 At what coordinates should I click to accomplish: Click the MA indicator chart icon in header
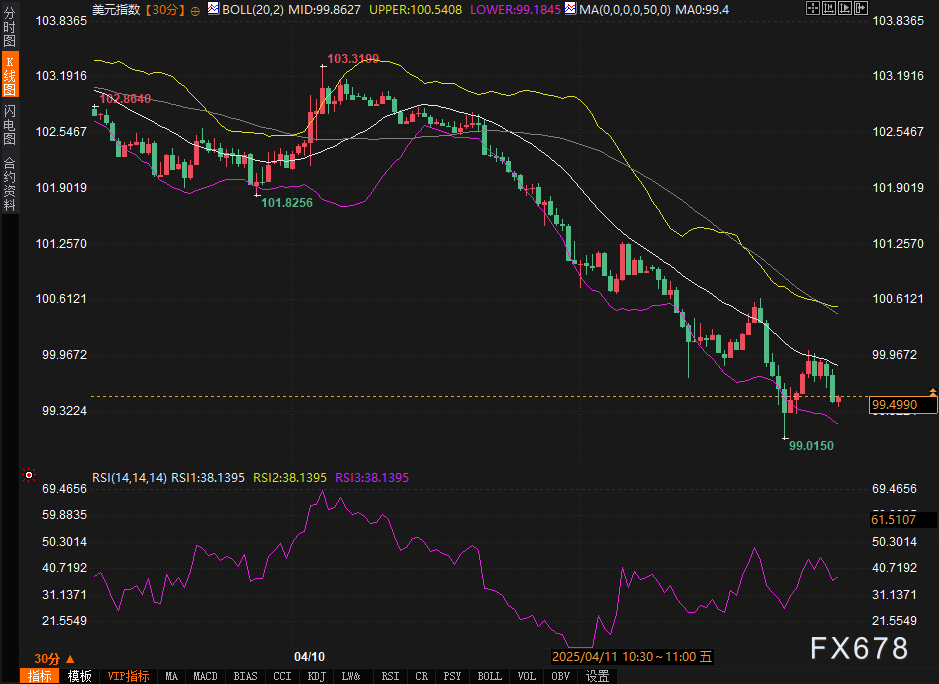click(568, 9)
